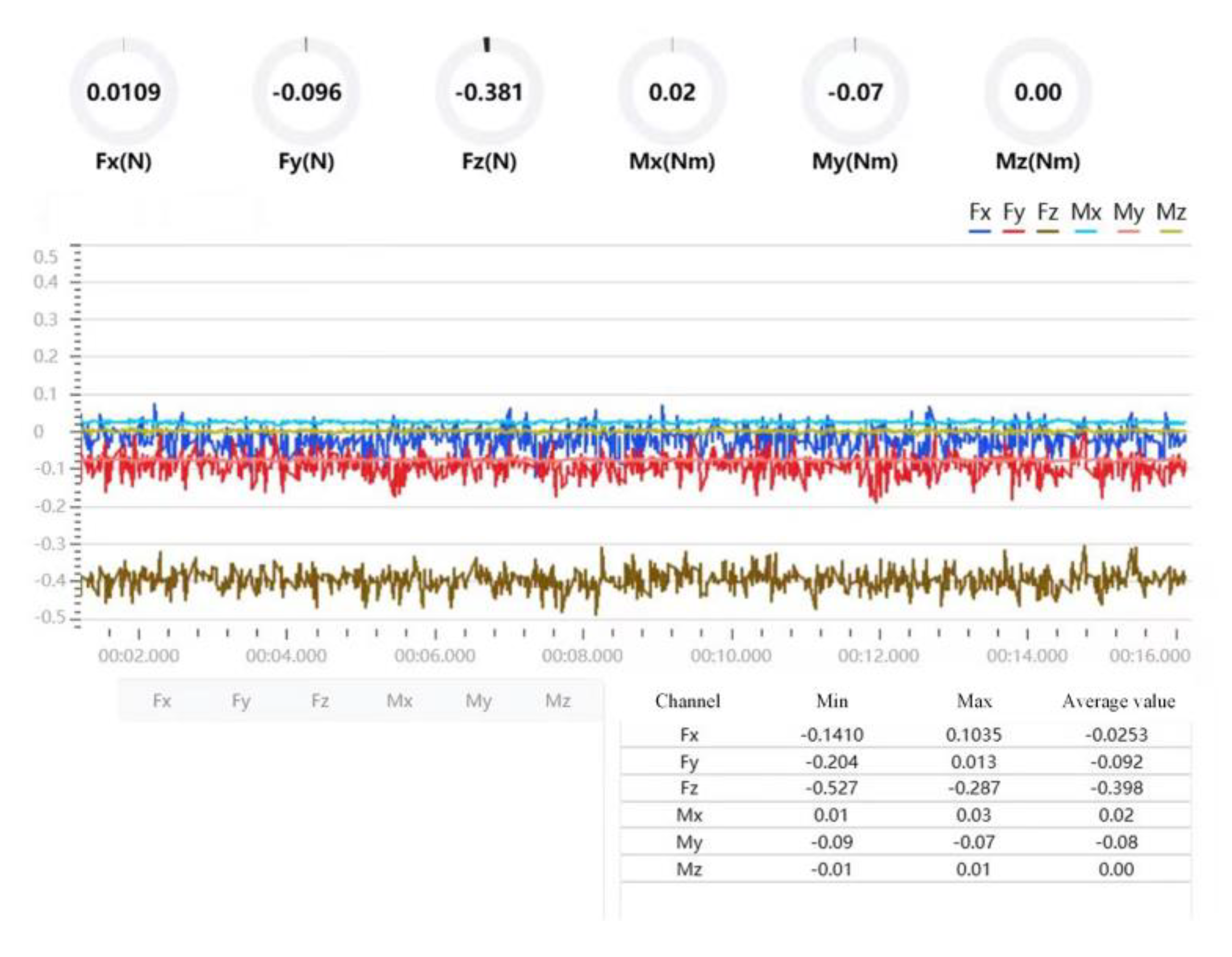Toggle Mx cyan series in legend

[x=1086, y=214]
